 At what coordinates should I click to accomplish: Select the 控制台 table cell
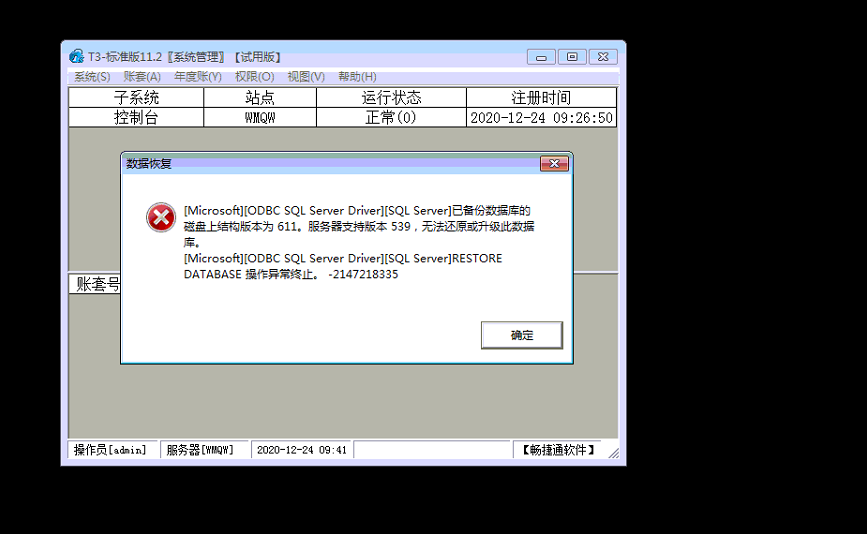[x=136, y=117]
